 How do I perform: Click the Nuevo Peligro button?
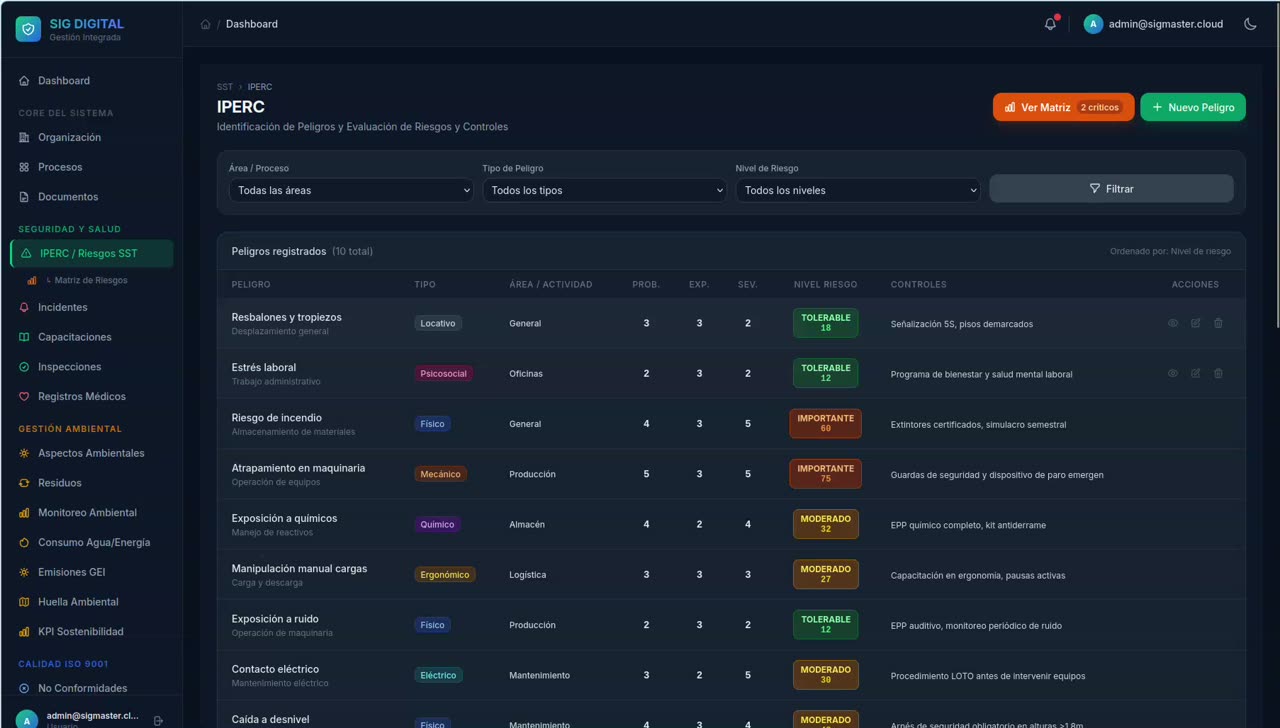(x=1193, y=107)
